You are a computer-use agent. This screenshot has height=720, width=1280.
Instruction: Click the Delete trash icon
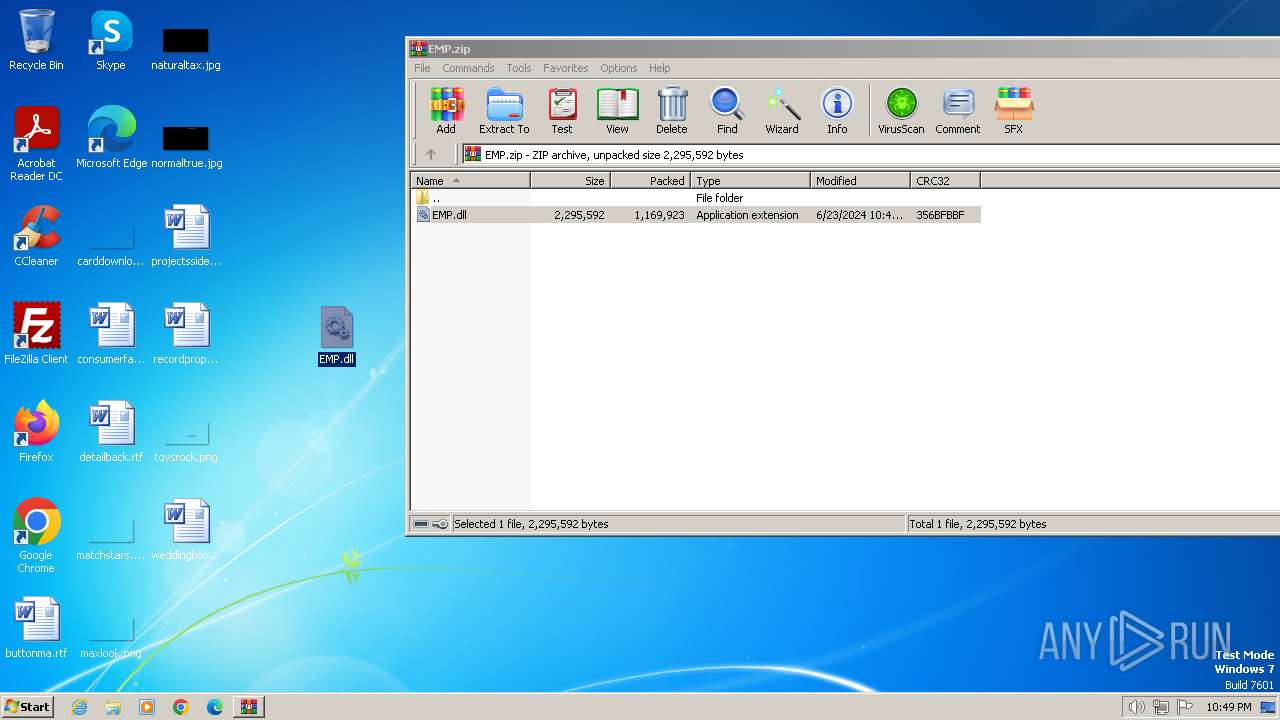click(x=672, y=111)
